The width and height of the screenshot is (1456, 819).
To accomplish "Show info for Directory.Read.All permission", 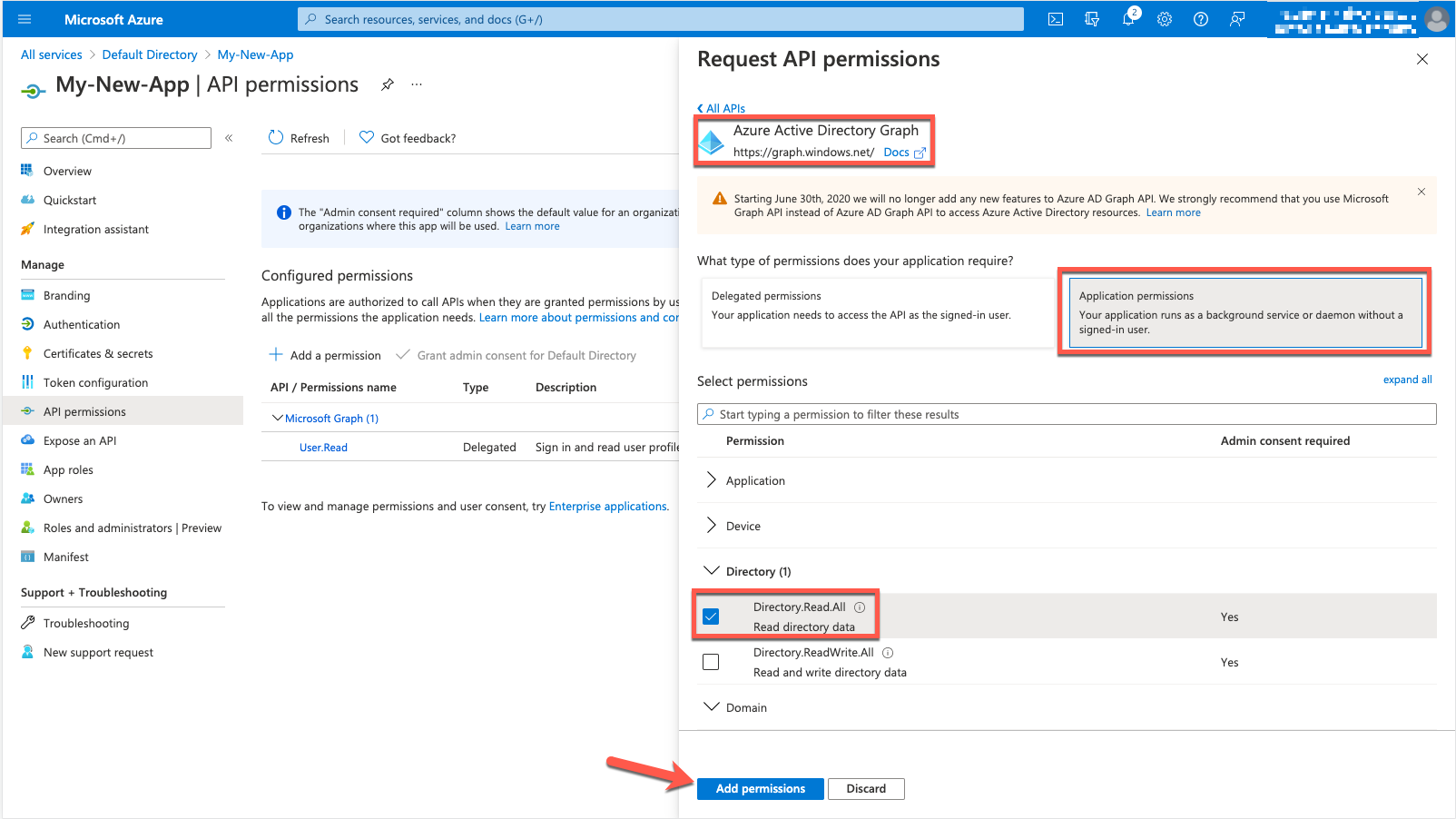I will (x=860, y=607).
